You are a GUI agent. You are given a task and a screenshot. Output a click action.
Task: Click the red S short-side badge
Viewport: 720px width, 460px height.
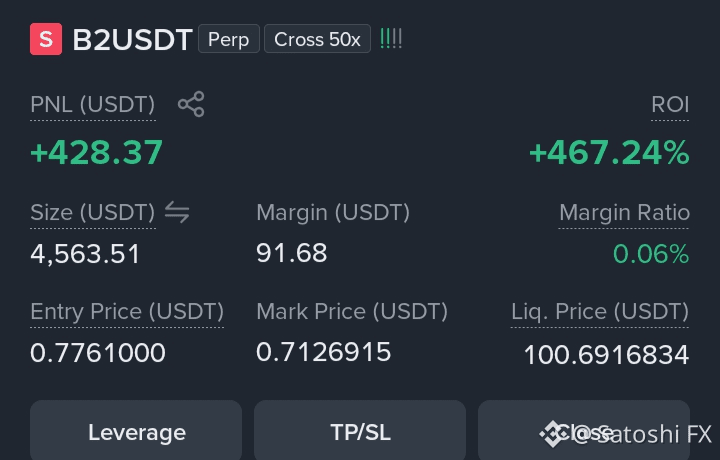[x=46, y=39]
